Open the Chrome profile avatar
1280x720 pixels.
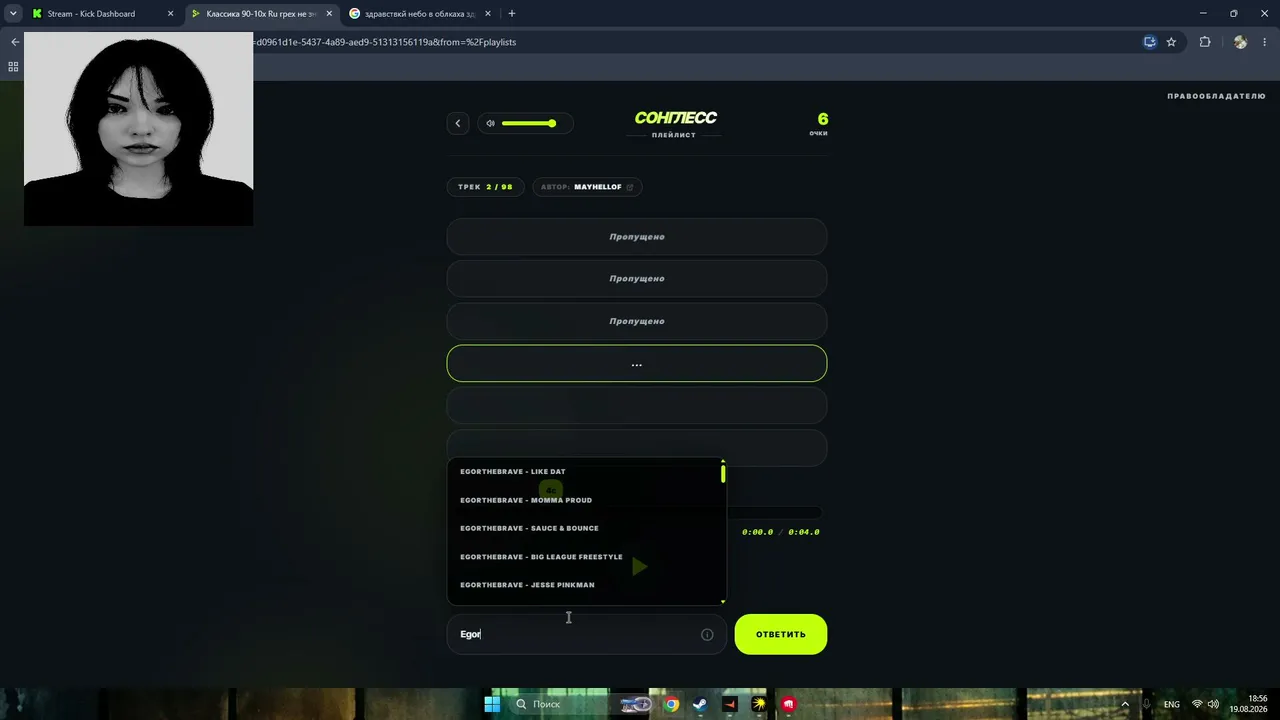click(1241, 42)
